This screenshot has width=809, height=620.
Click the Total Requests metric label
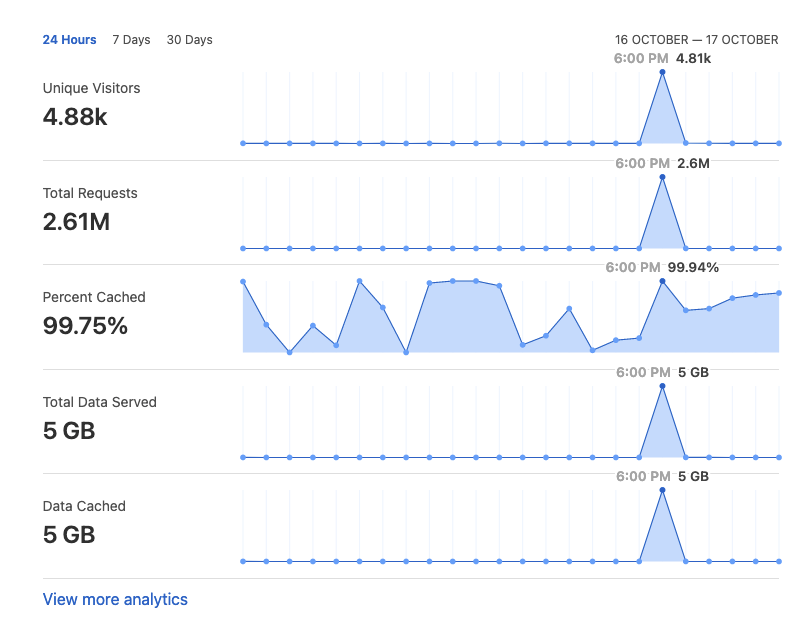coord(90,193)
